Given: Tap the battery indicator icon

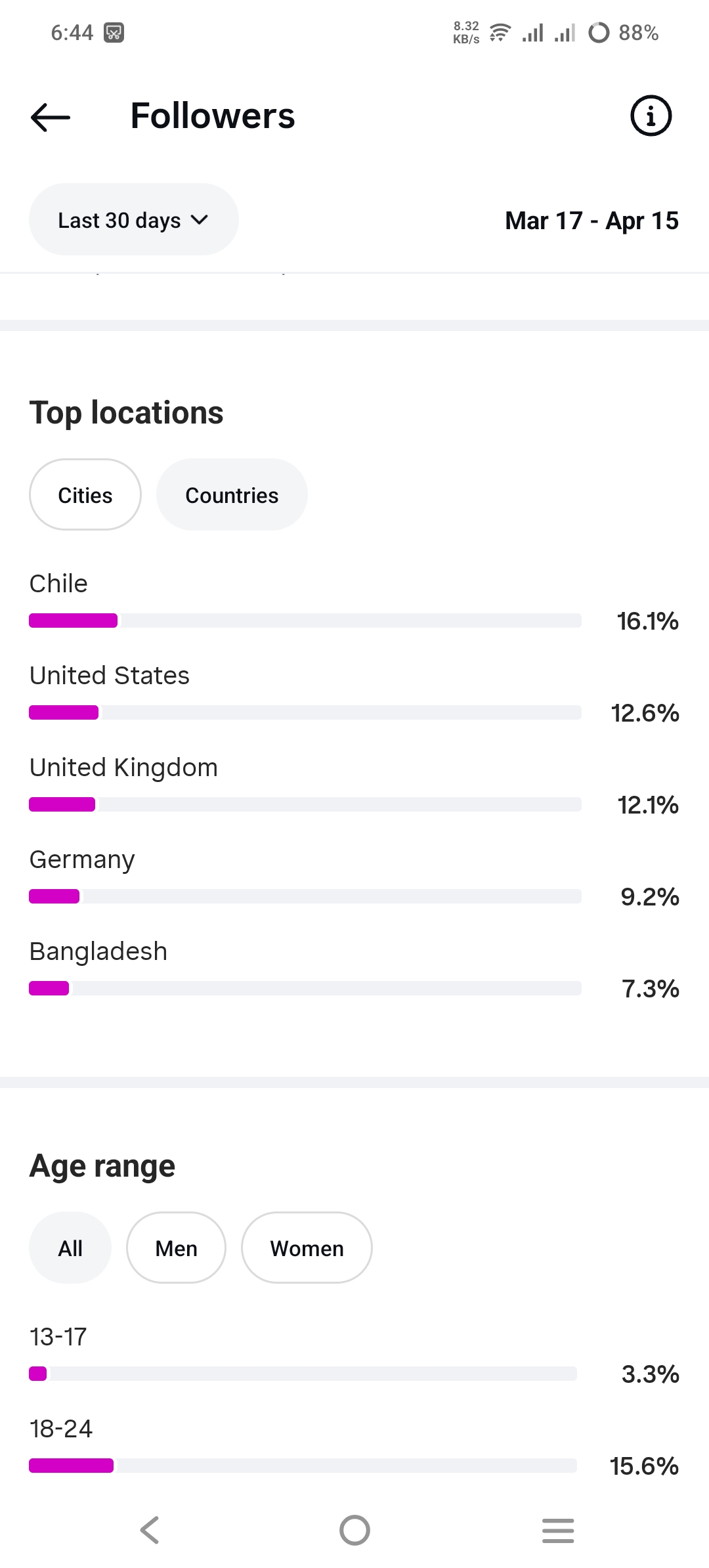Looking at the screenshot, I should (599, 32).
